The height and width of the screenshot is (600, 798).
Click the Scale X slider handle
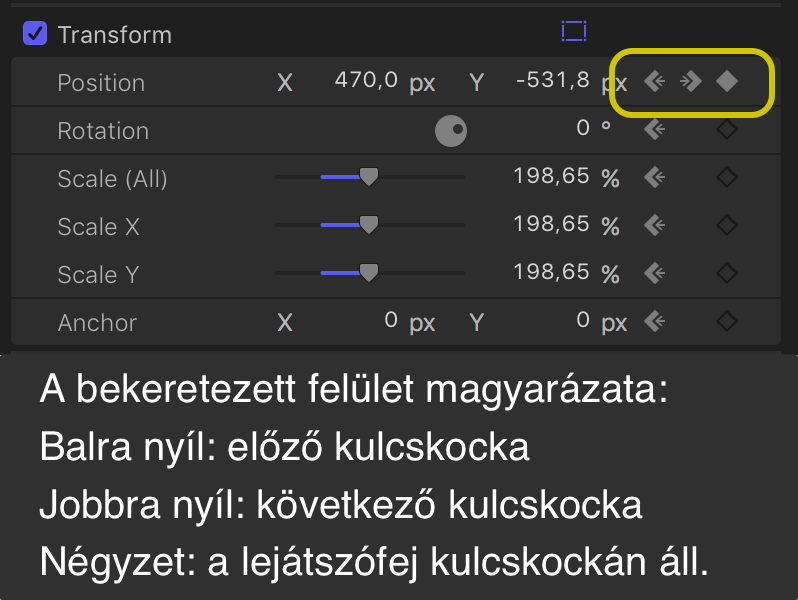(369, 224)
